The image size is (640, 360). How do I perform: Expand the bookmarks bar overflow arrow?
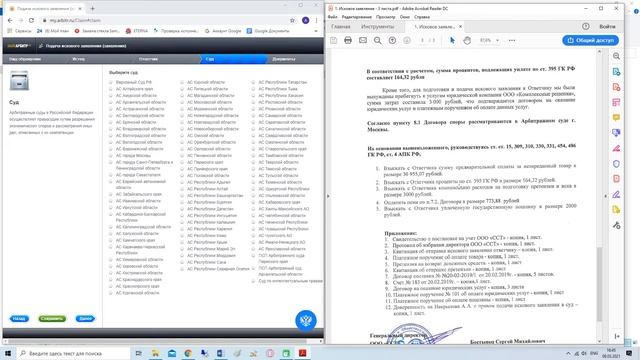click(x=316, y=31)
